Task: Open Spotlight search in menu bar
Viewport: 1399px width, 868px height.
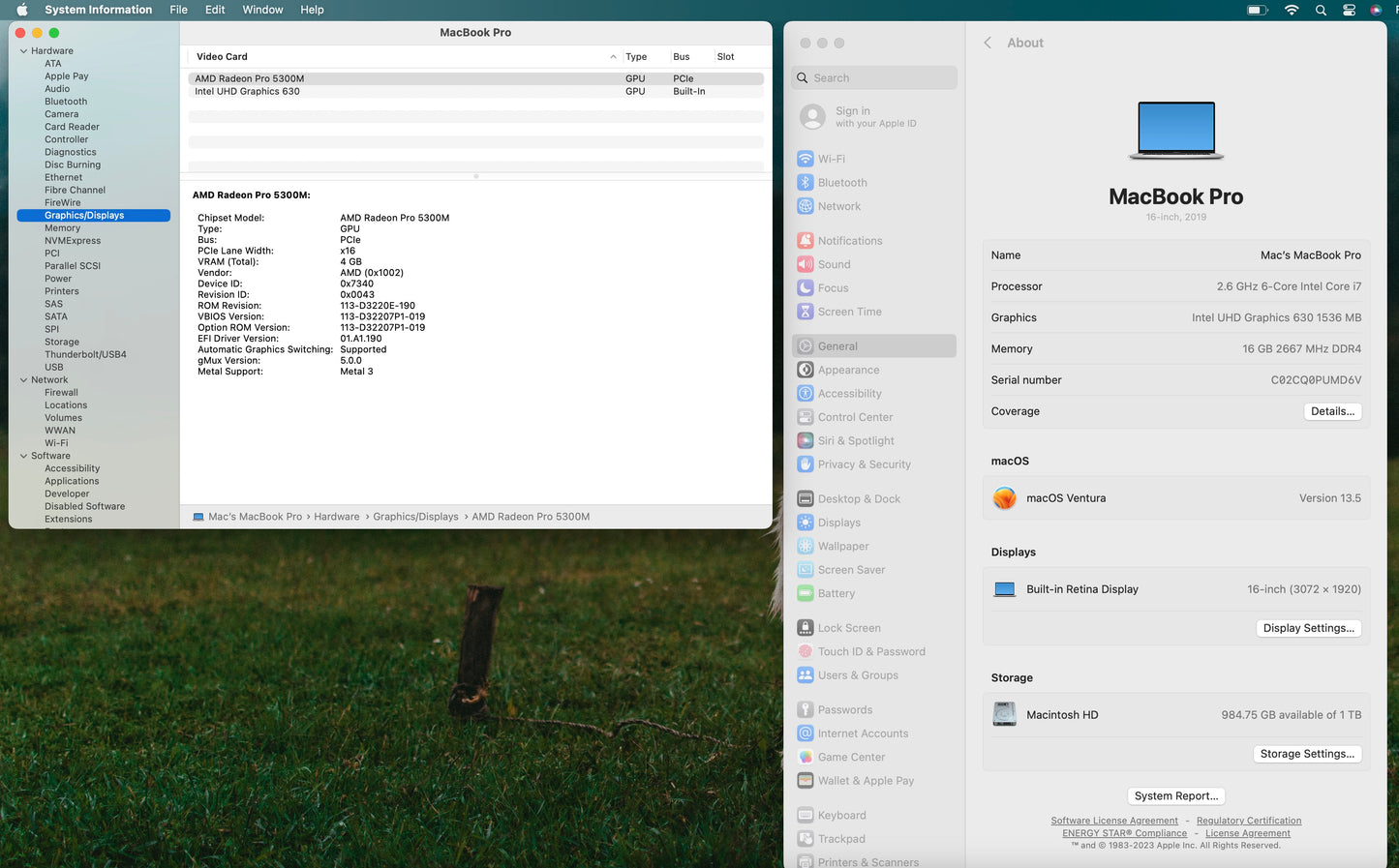Action: [1321, 10]
